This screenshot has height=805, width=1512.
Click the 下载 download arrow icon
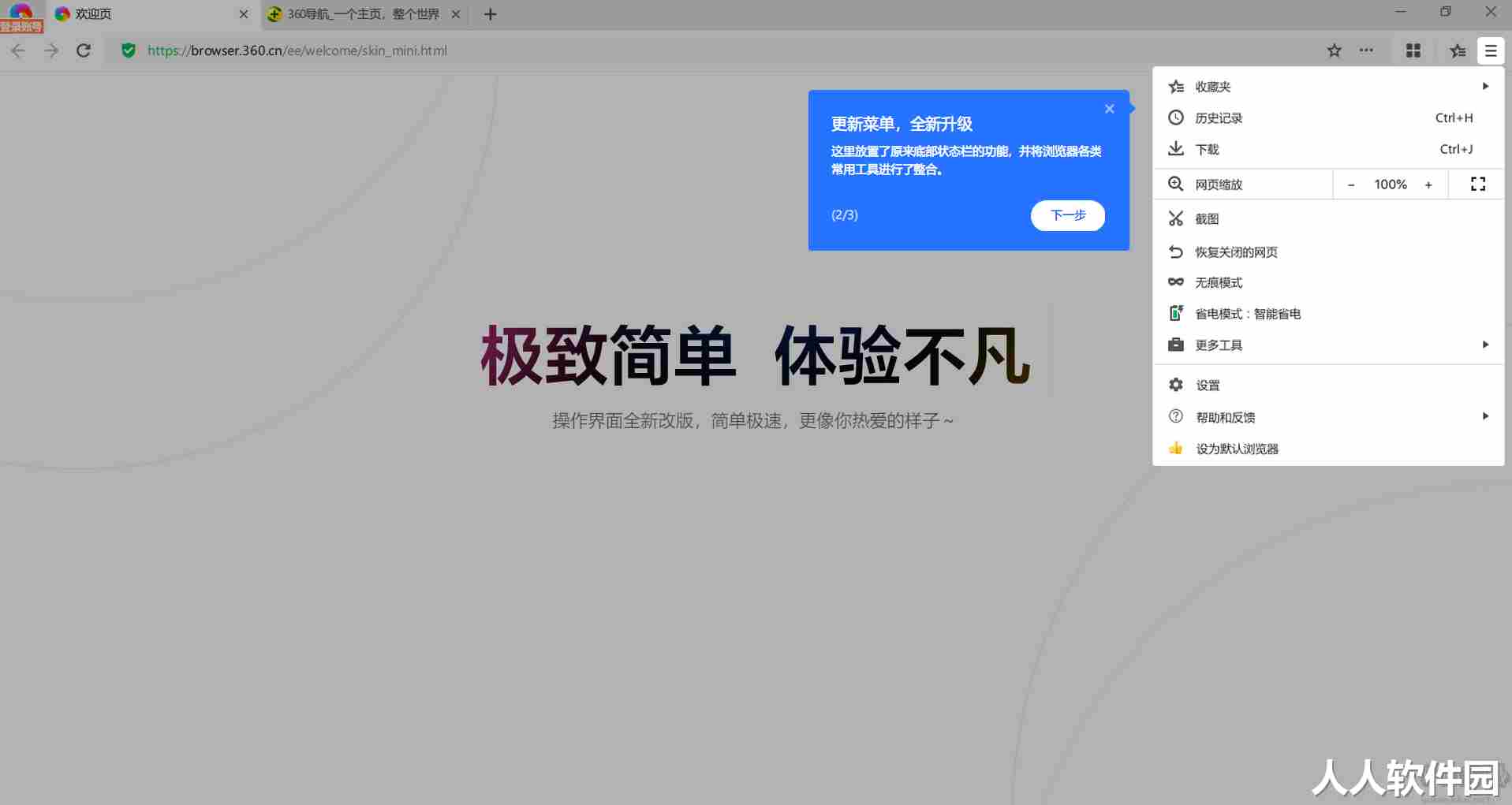[x=1176, y=149]
